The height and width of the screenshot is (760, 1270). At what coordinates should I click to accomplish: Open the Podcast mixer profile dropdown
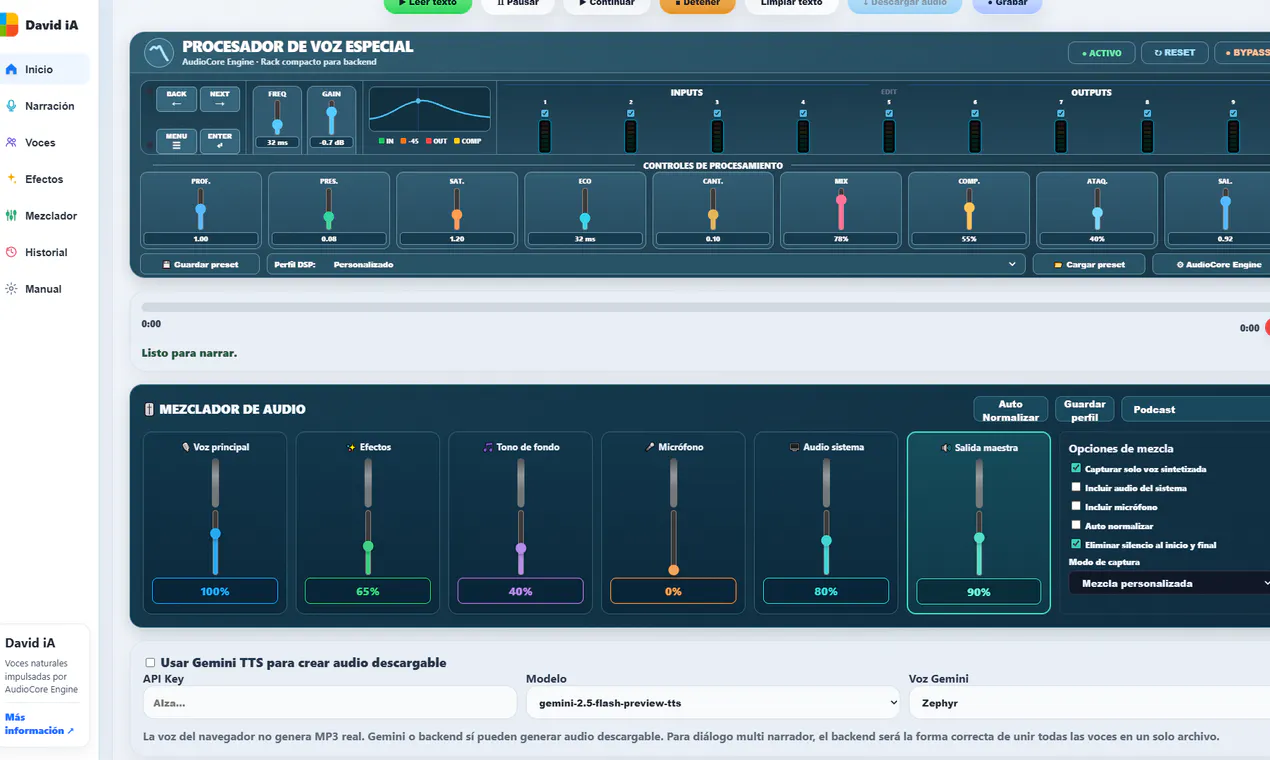pos(1196,410)
